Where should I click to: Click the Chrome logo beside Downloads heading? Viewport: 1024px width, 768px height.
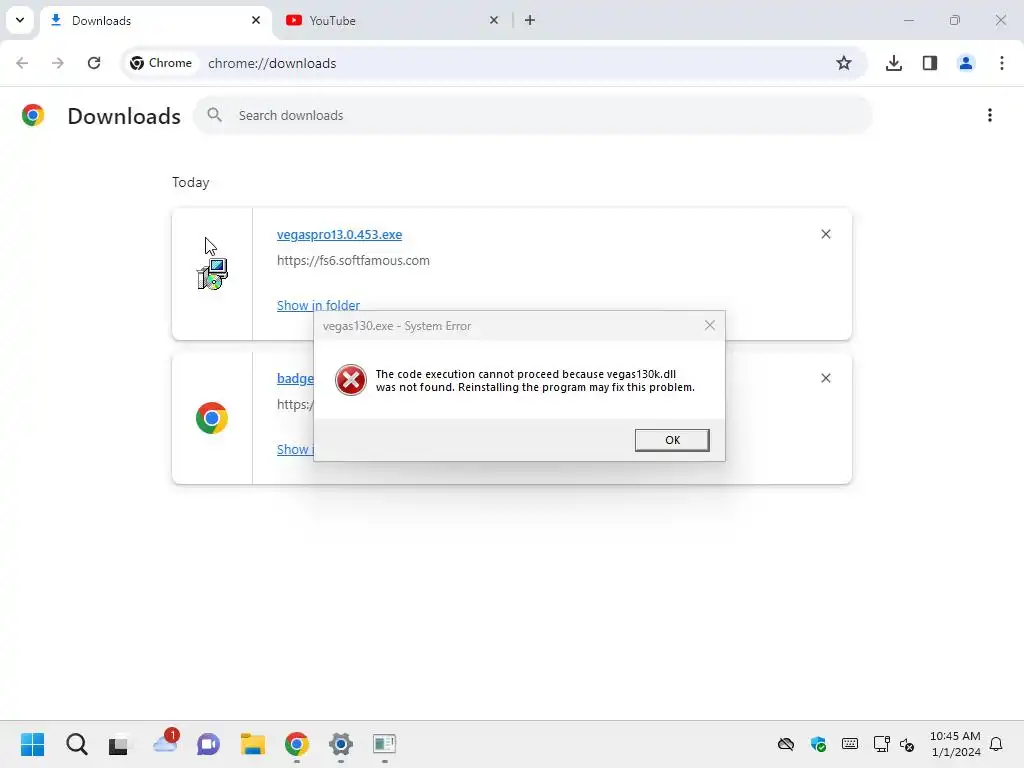(x=33, y=115)
